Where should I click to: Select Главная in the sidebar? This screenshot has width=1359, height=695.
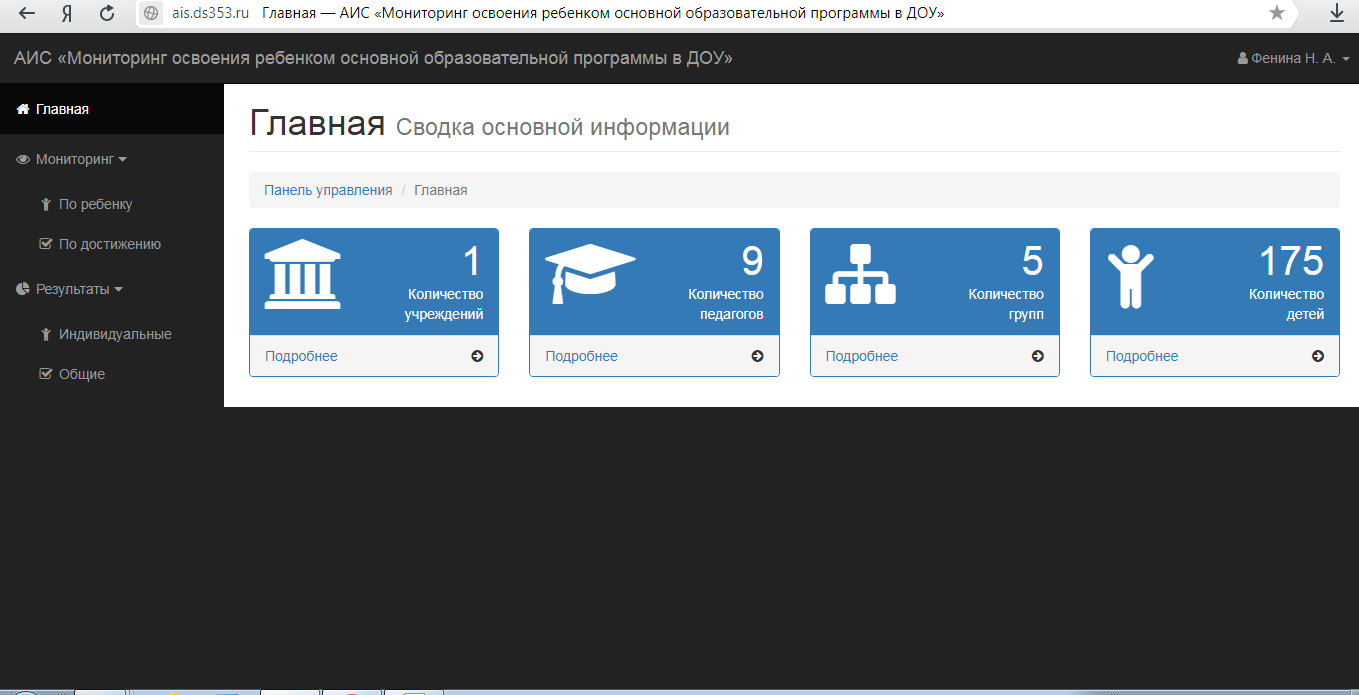(63, 108)
